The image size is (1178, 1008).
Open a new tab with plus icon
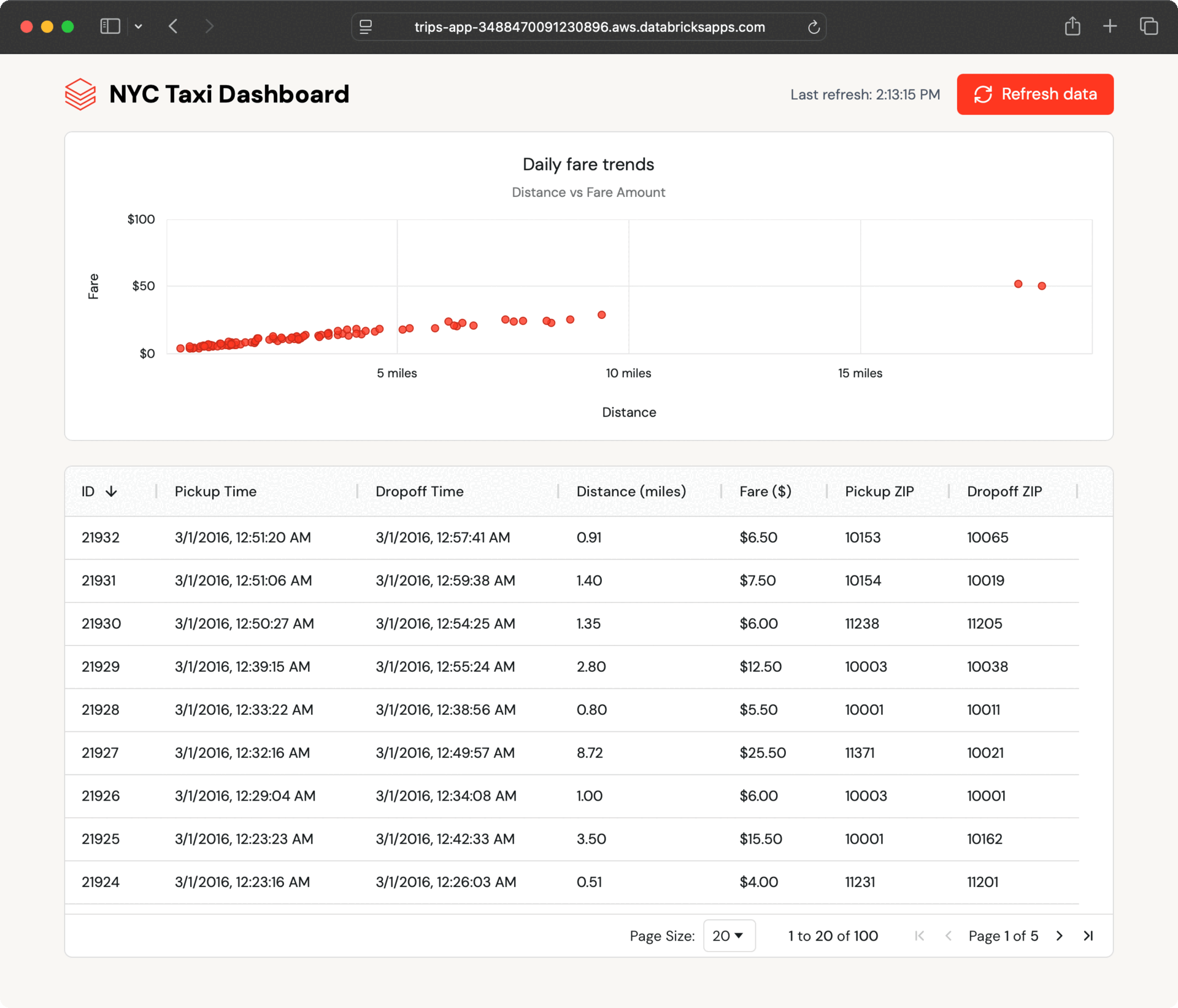click(1110, 26)
